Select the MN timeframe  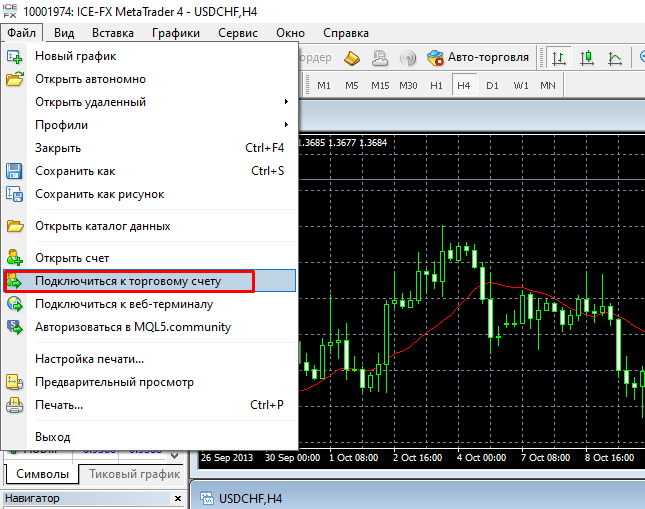[x=548, y=86]
